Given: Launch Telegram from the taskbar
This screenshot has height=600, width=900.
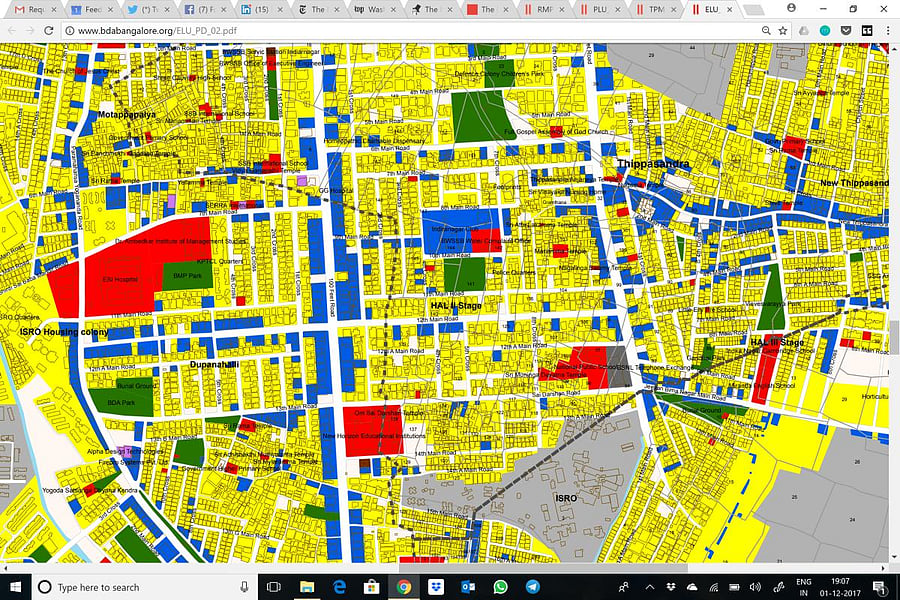Looking at the screenshot, I should [x=532, y=587].
